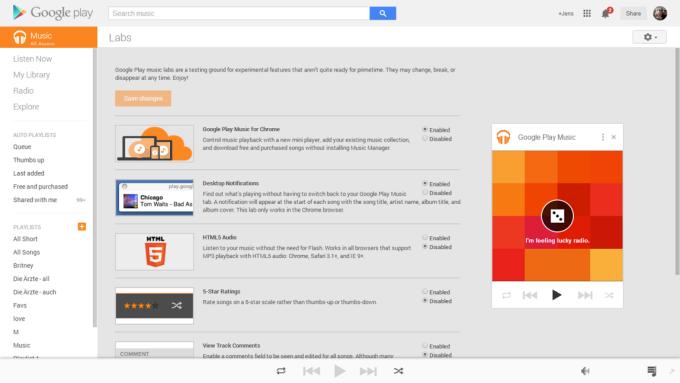This screenshot has height=383, width=680.
Task: Click the shuffle icon in 5-Star Ratings thumbnail
Action: click(x=176, y=306)
